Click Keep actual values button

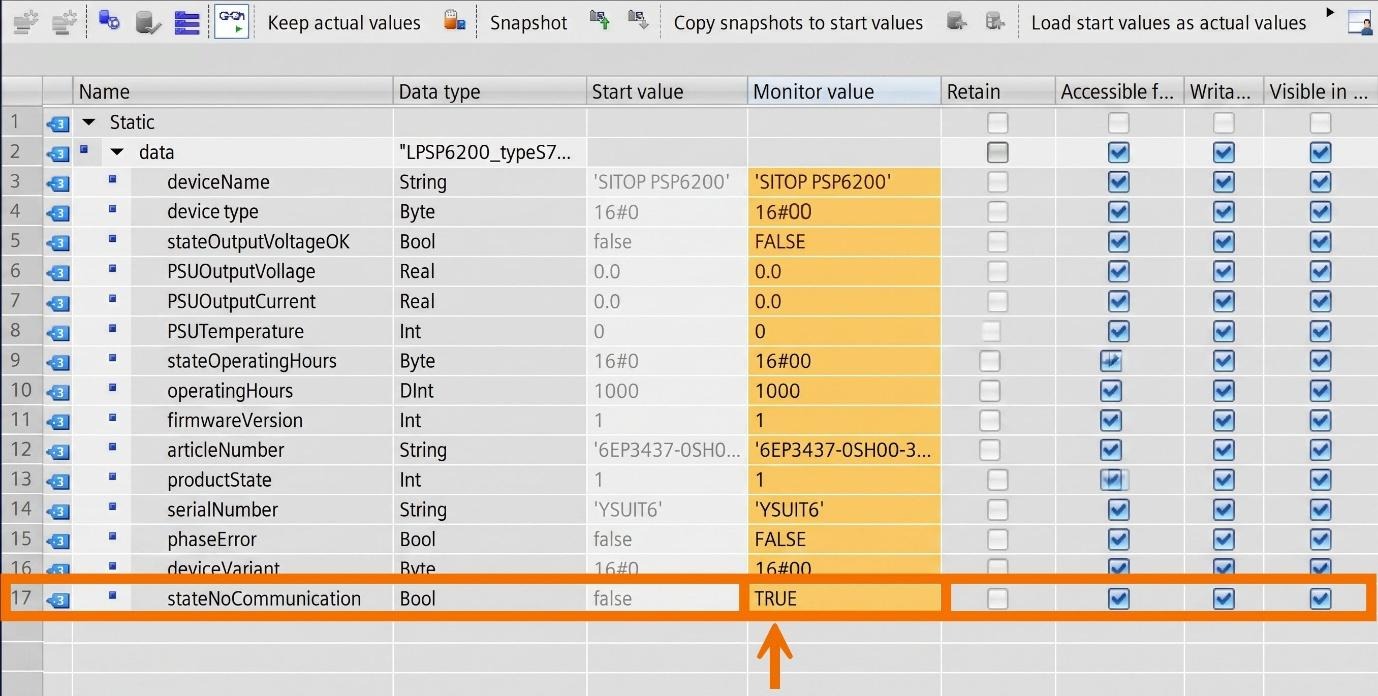(344, 22)
